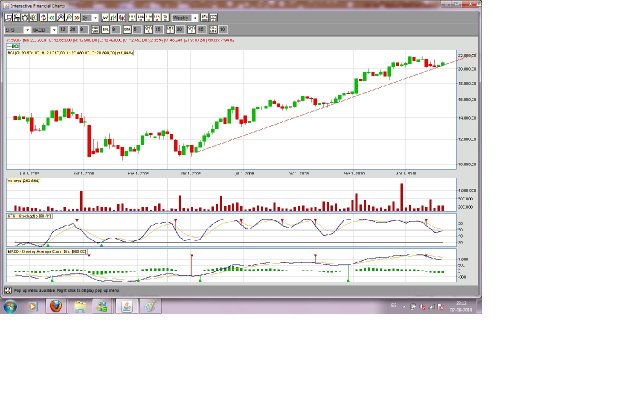Open the time range dropdown next to the scroll forward icon
Viewport: 640px width, 400px height.
coord(90,18)
